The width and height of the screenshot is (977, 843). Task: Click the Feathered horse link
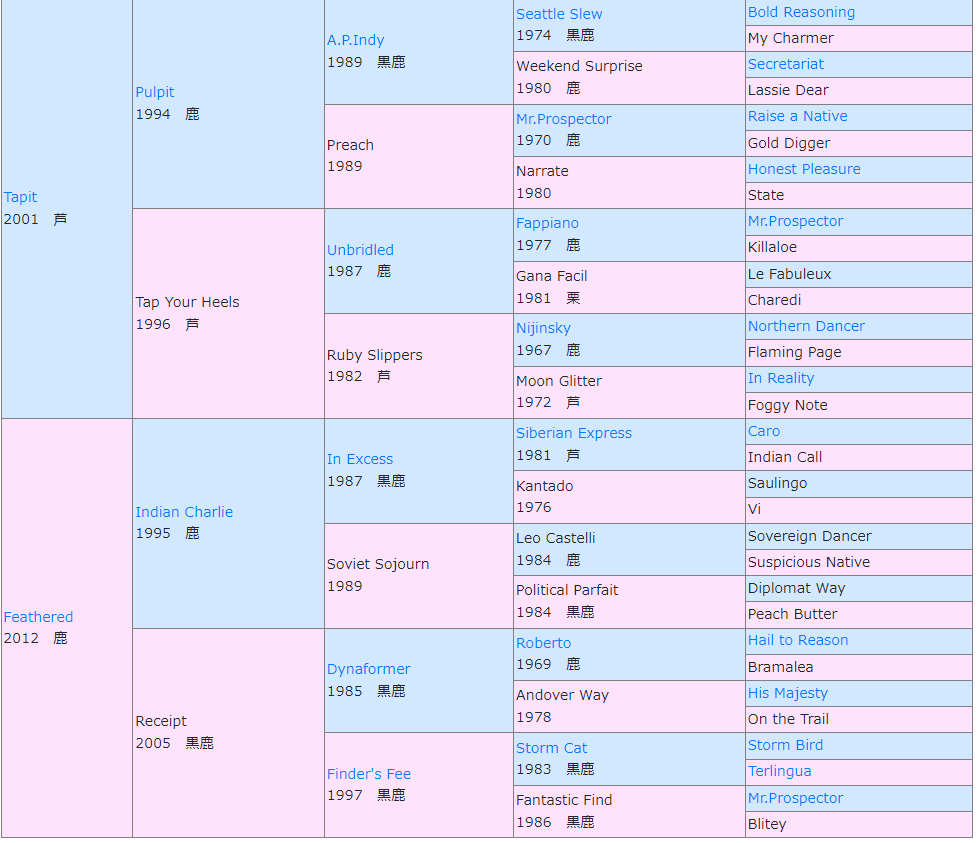click(38, 617)
